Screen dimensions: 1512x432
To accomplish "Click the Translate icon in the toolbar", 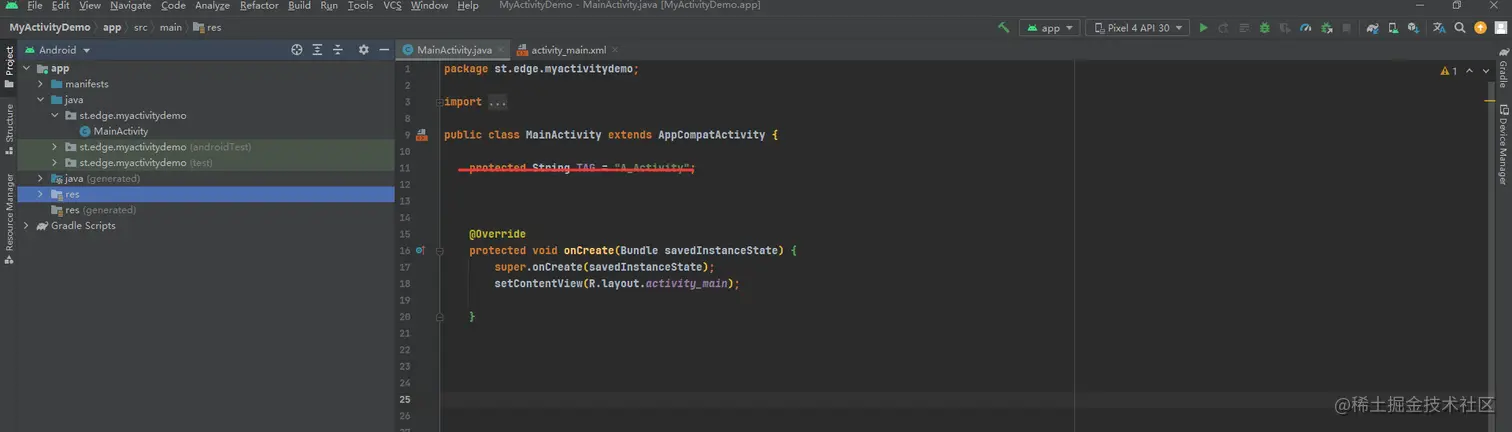I will 1440,28.
